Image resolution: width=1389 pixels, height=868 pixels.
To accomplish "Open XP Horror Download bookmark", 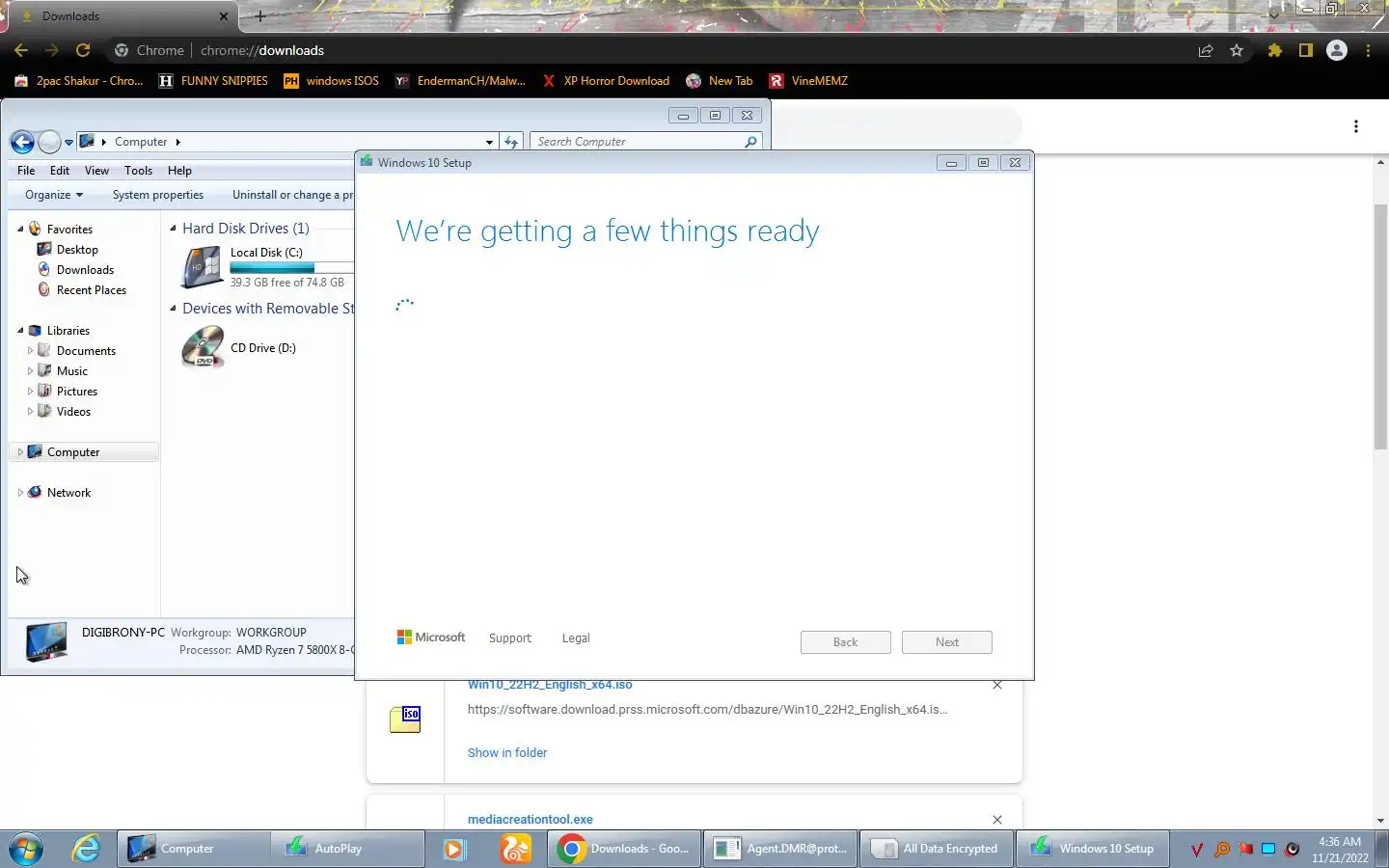I will [606, 81].
